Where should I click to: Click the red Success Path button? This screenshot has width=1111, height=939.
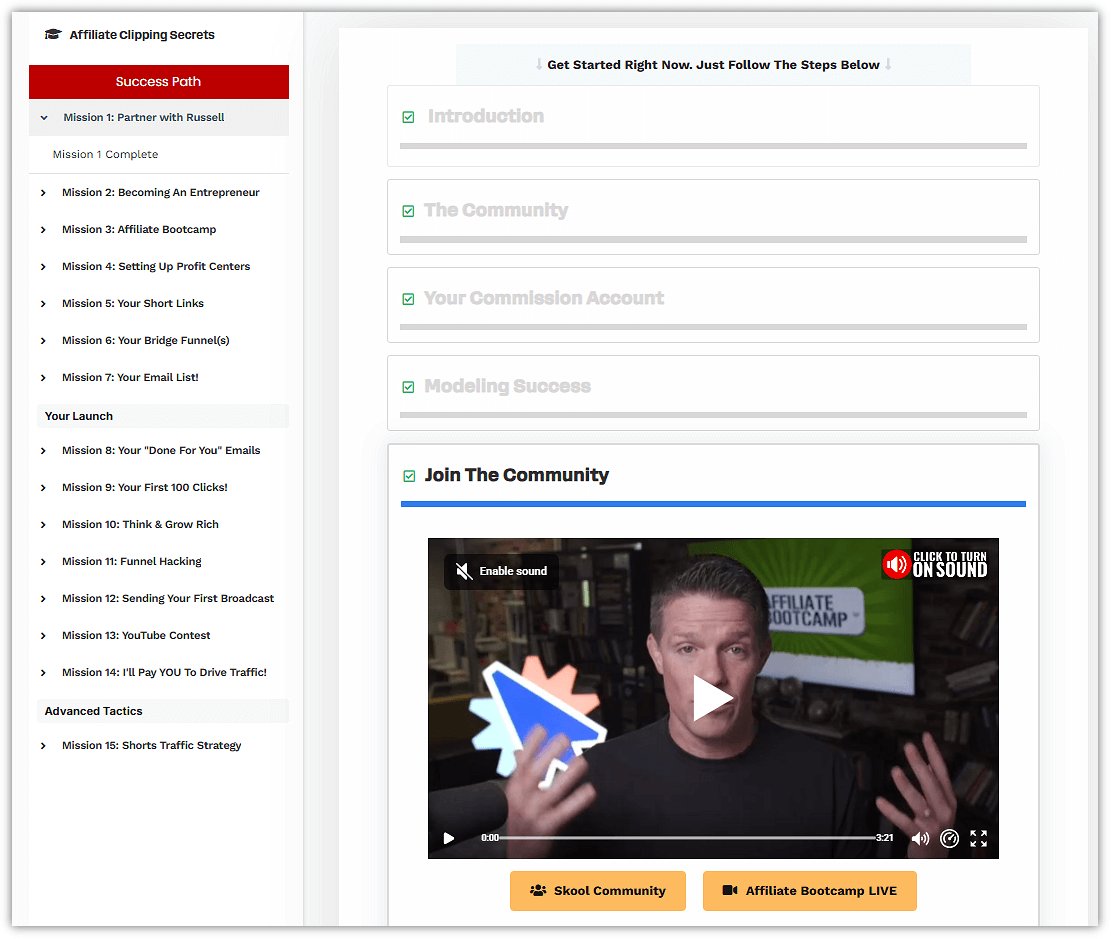(159, 82)
